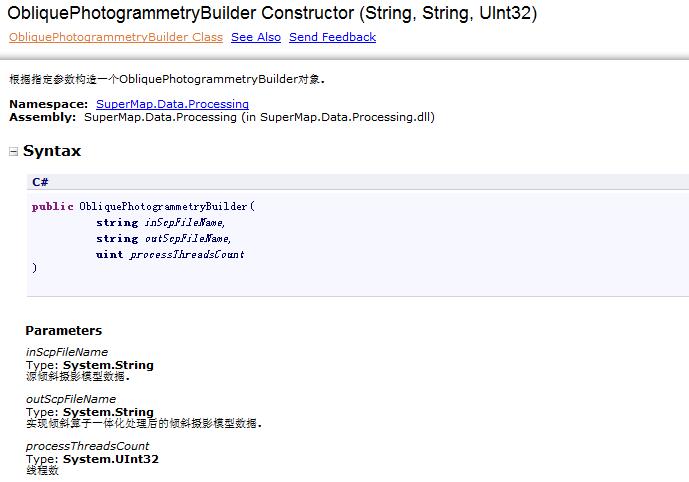Screen dimensions: 689x482
Task: Click 'public' keyword in code block
Action: [x=52, y=207]
